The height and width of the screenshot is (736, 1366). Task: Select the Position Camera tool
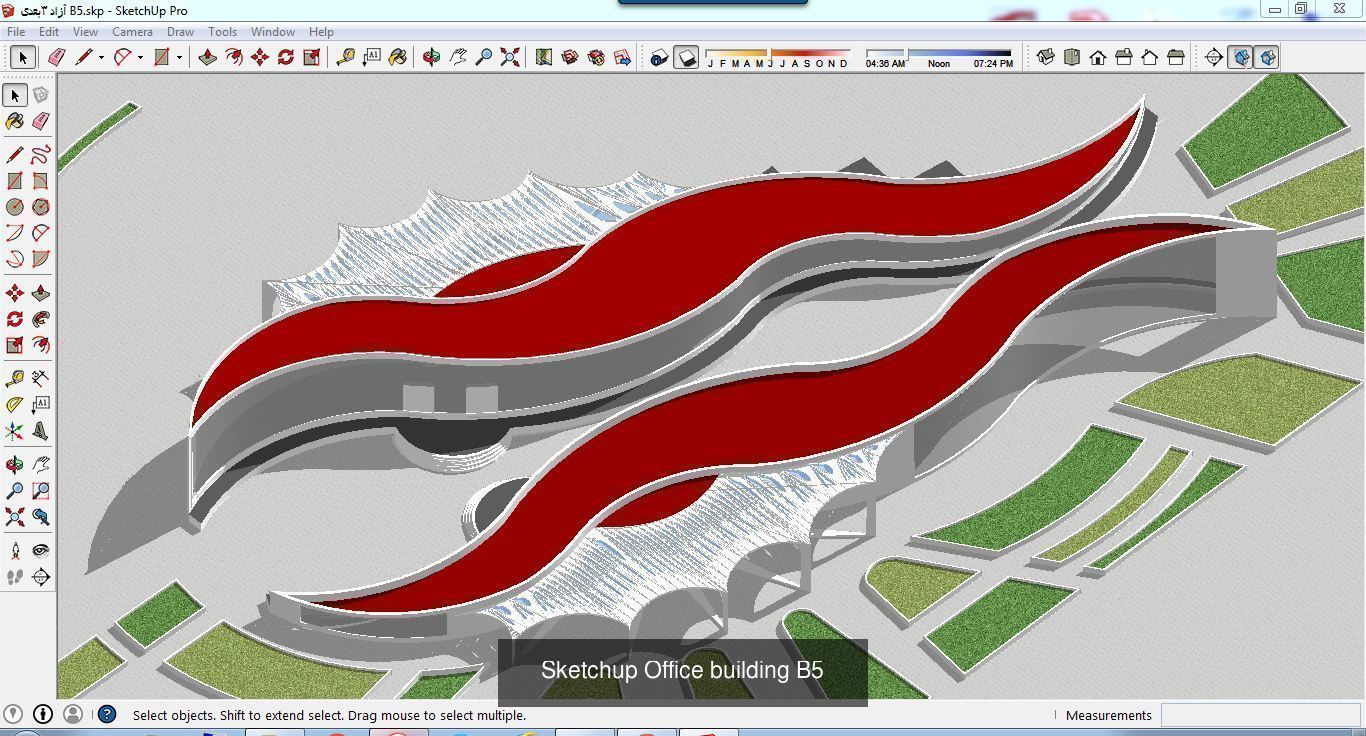tap(15, 551)
